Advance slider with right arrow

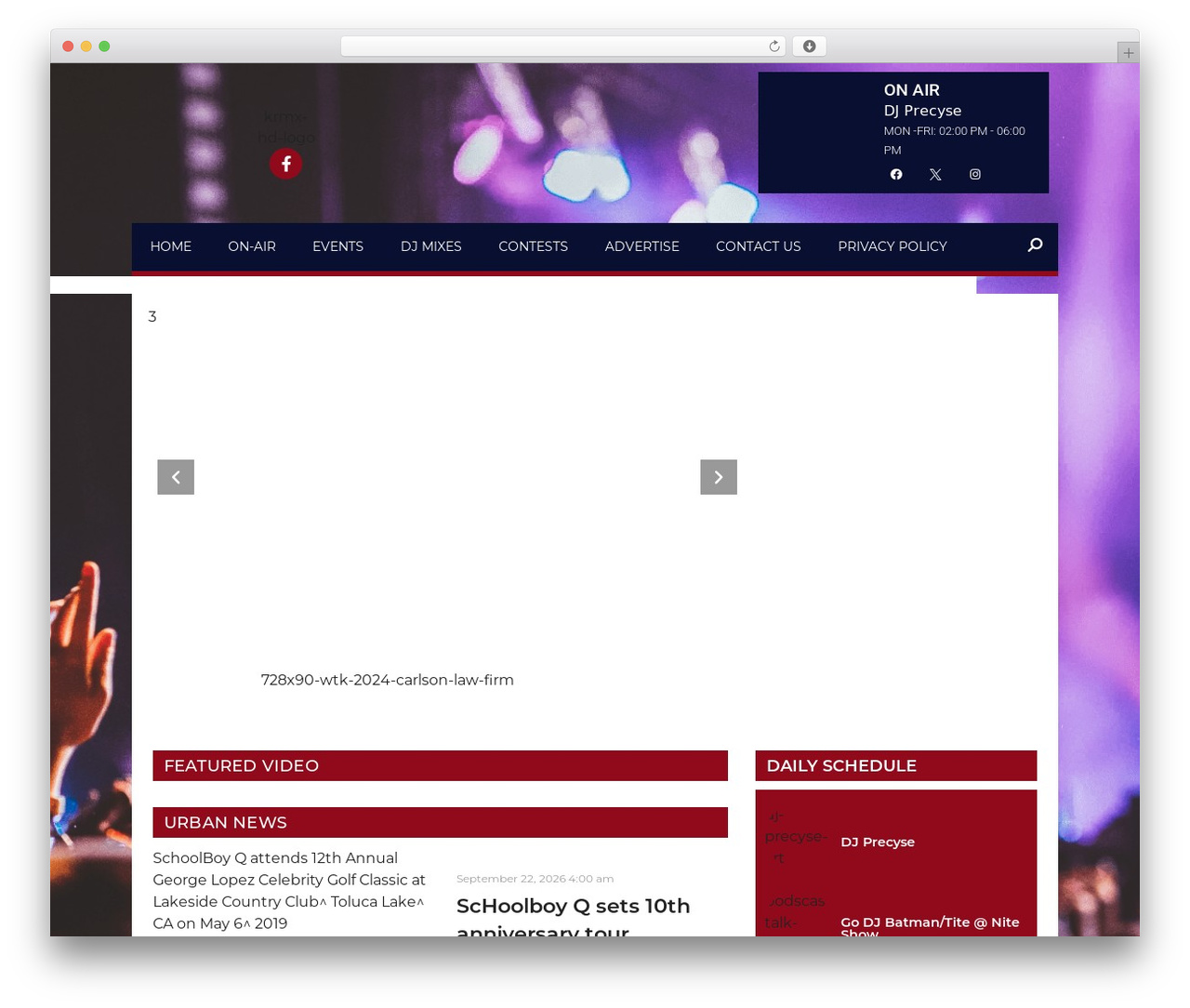pos(719,477)
